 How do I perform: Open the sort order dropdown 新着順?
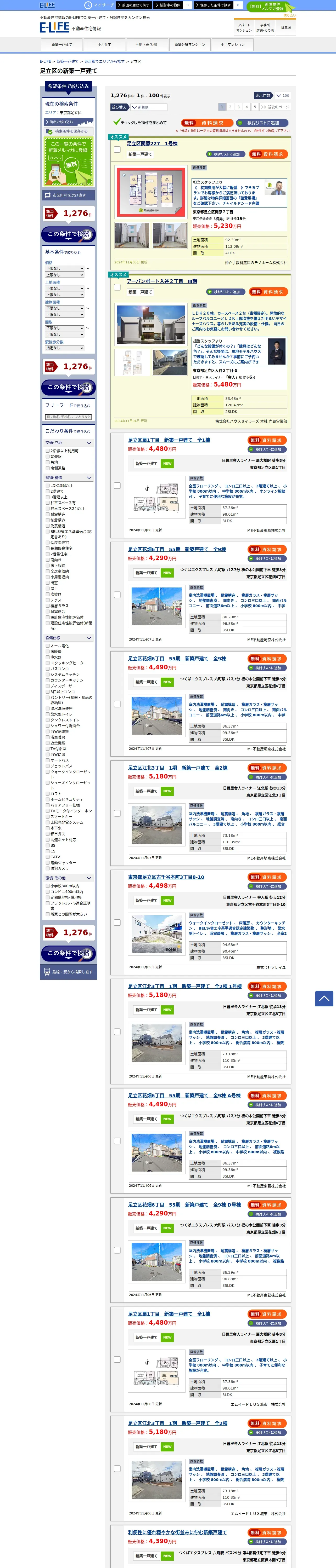click(149, 107)
